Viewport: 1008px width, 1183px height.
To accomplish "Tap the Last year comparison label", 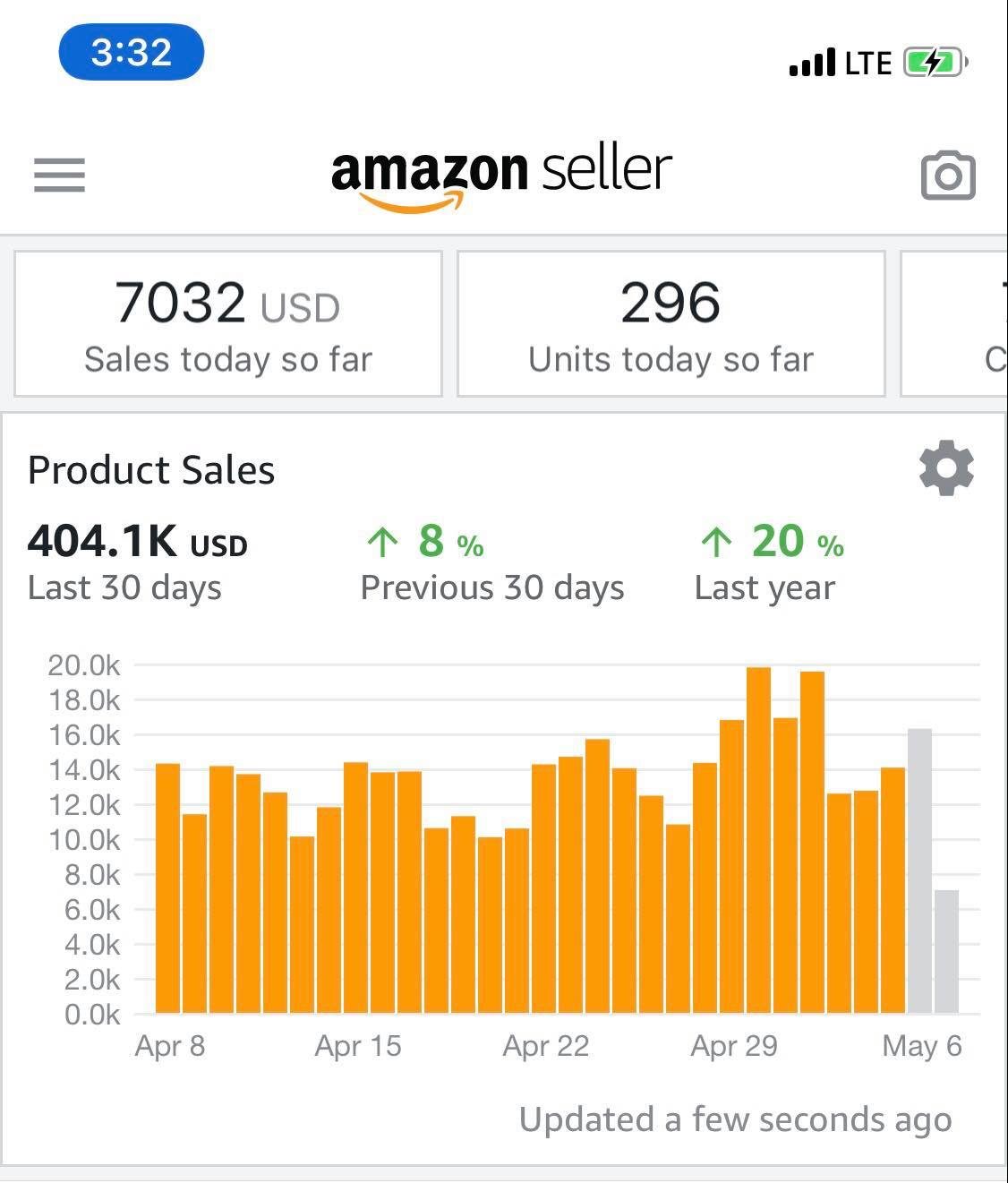I will [765, 588].
